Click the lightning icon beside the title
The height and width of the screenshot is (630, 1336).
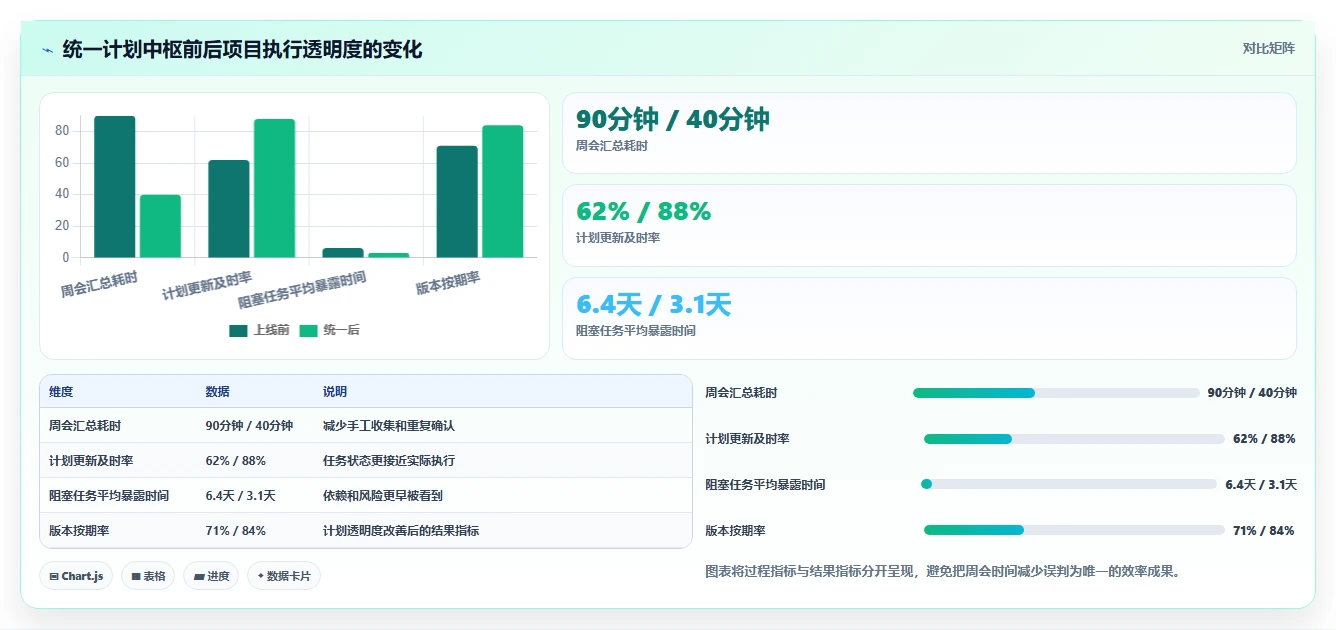coord(47,49)
